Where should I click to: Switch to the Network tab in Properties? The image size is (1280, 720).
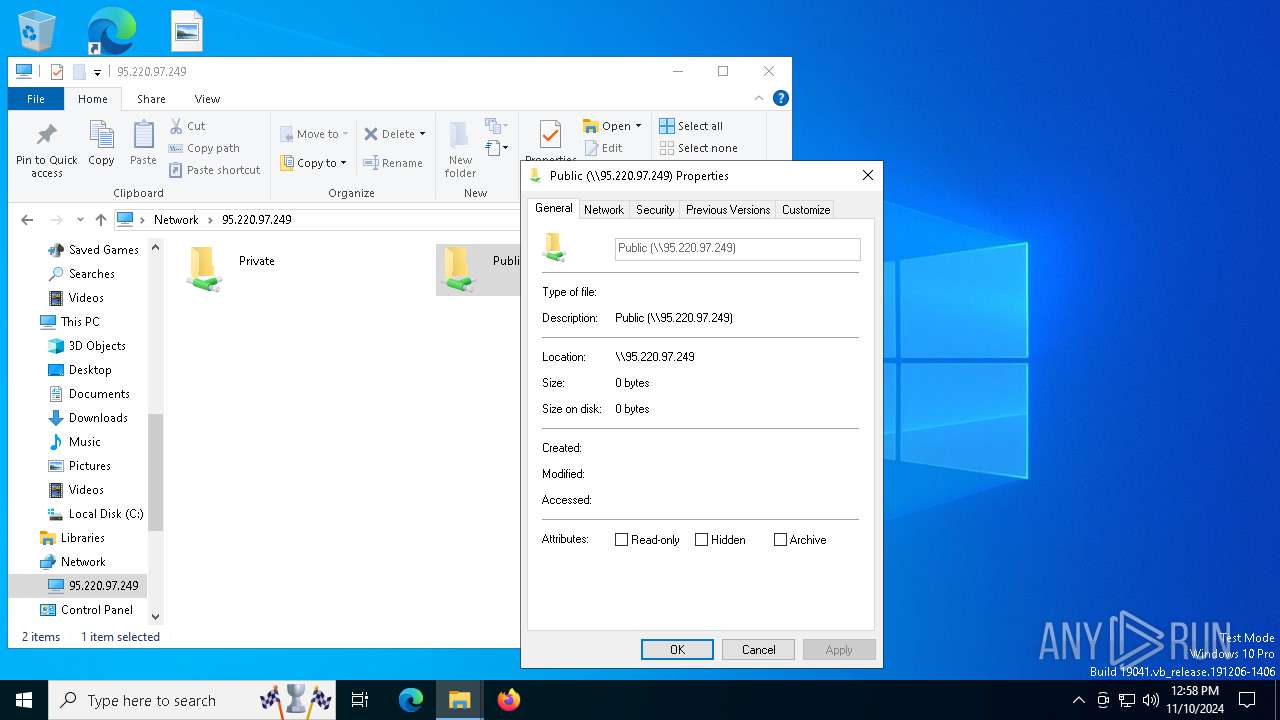[x=604, y=210]
